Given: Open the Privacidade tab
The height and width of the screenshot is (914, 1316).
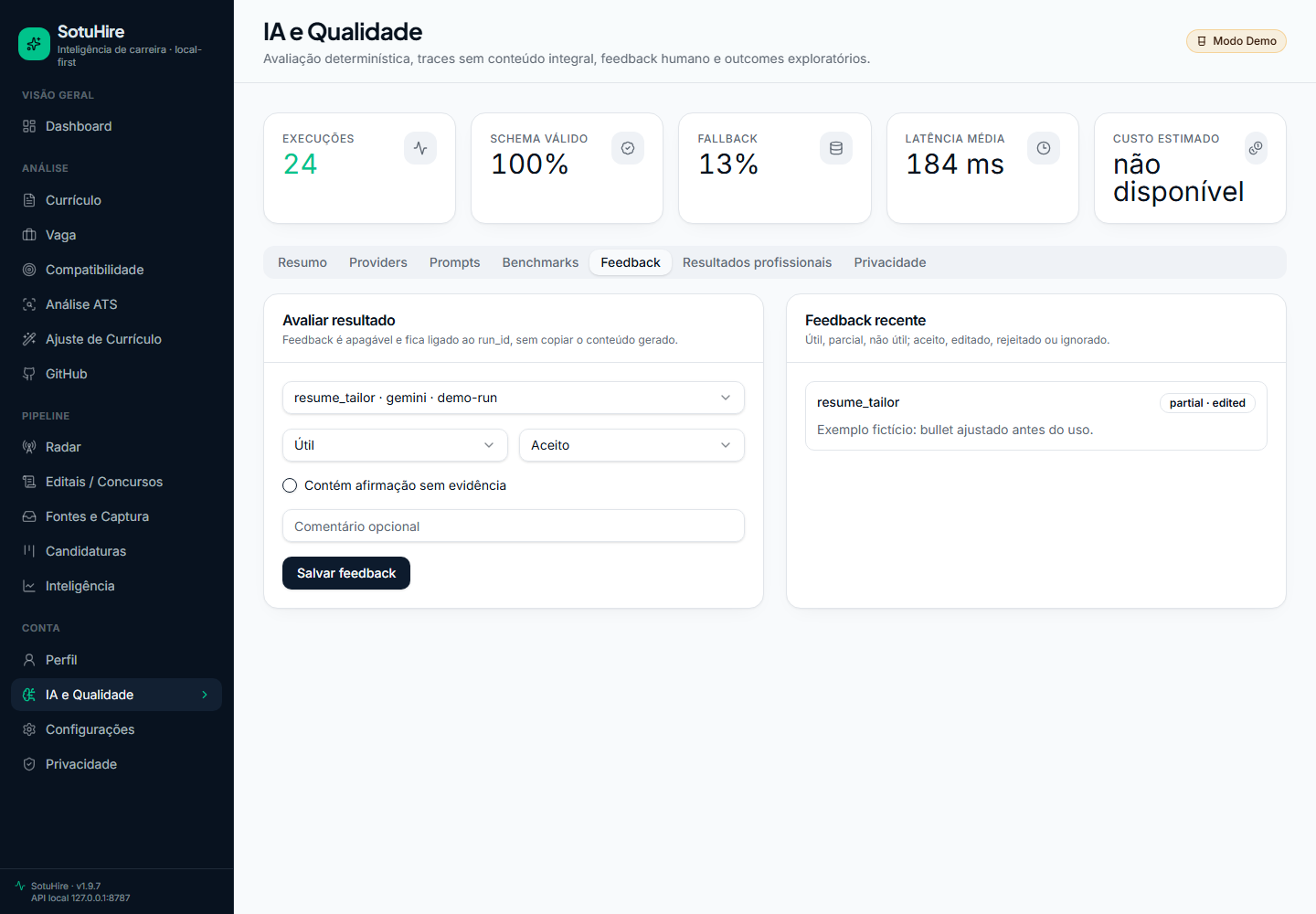Looking at the screenshot, I should [x=890, y=262].
